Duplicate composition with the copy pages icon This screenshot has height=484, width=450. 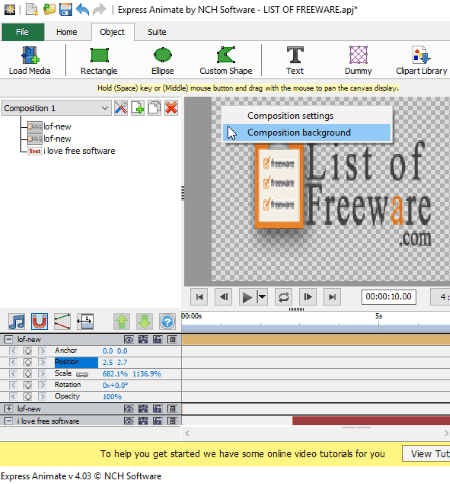[x=154, y=108]
